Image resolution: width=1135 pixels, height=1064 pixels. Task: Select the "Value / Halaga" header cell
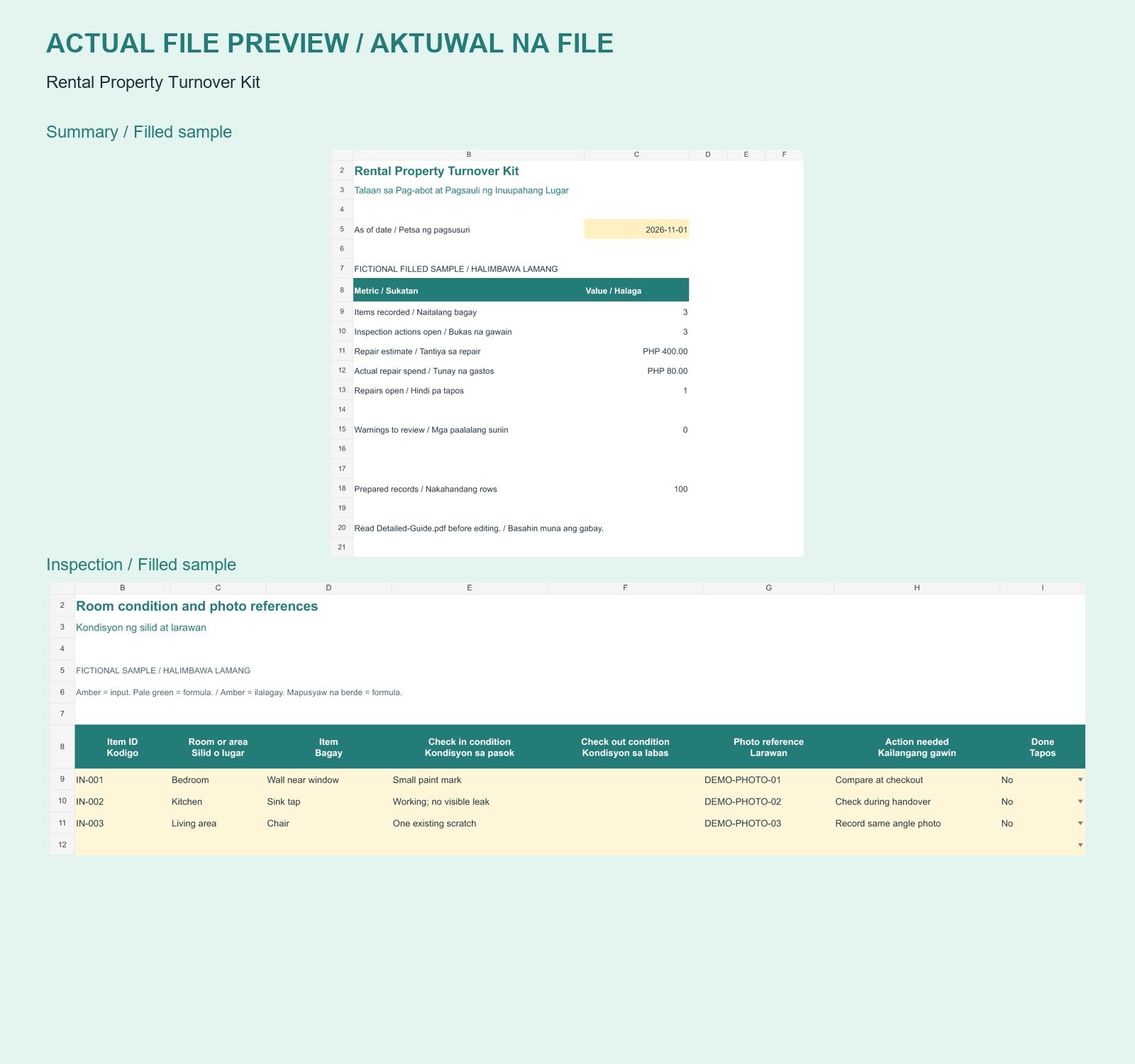636,290
